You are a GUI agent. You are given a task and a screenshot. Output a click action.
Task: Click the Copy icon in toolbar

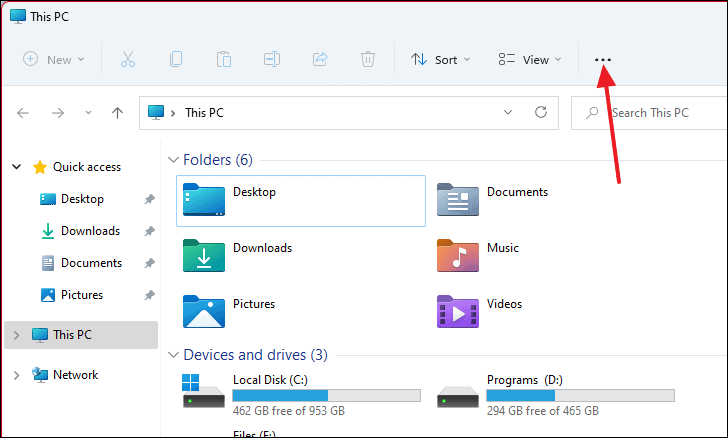tap(176, 59)
